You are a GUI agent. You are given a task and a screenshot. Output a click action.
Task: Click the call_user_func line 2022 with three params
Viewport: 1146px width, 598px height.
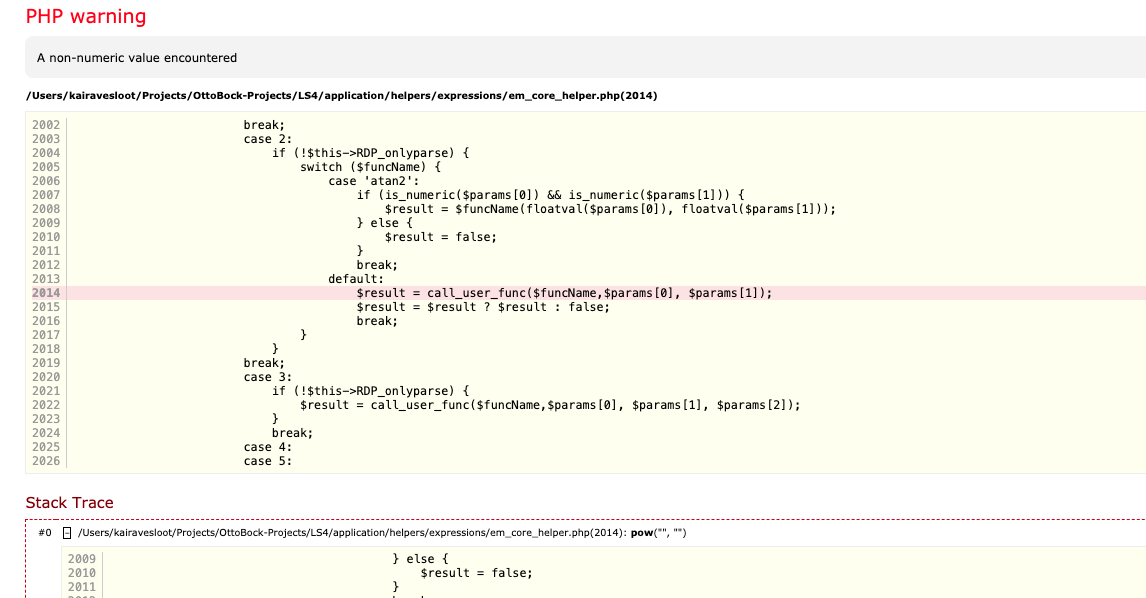pos(550,405)
